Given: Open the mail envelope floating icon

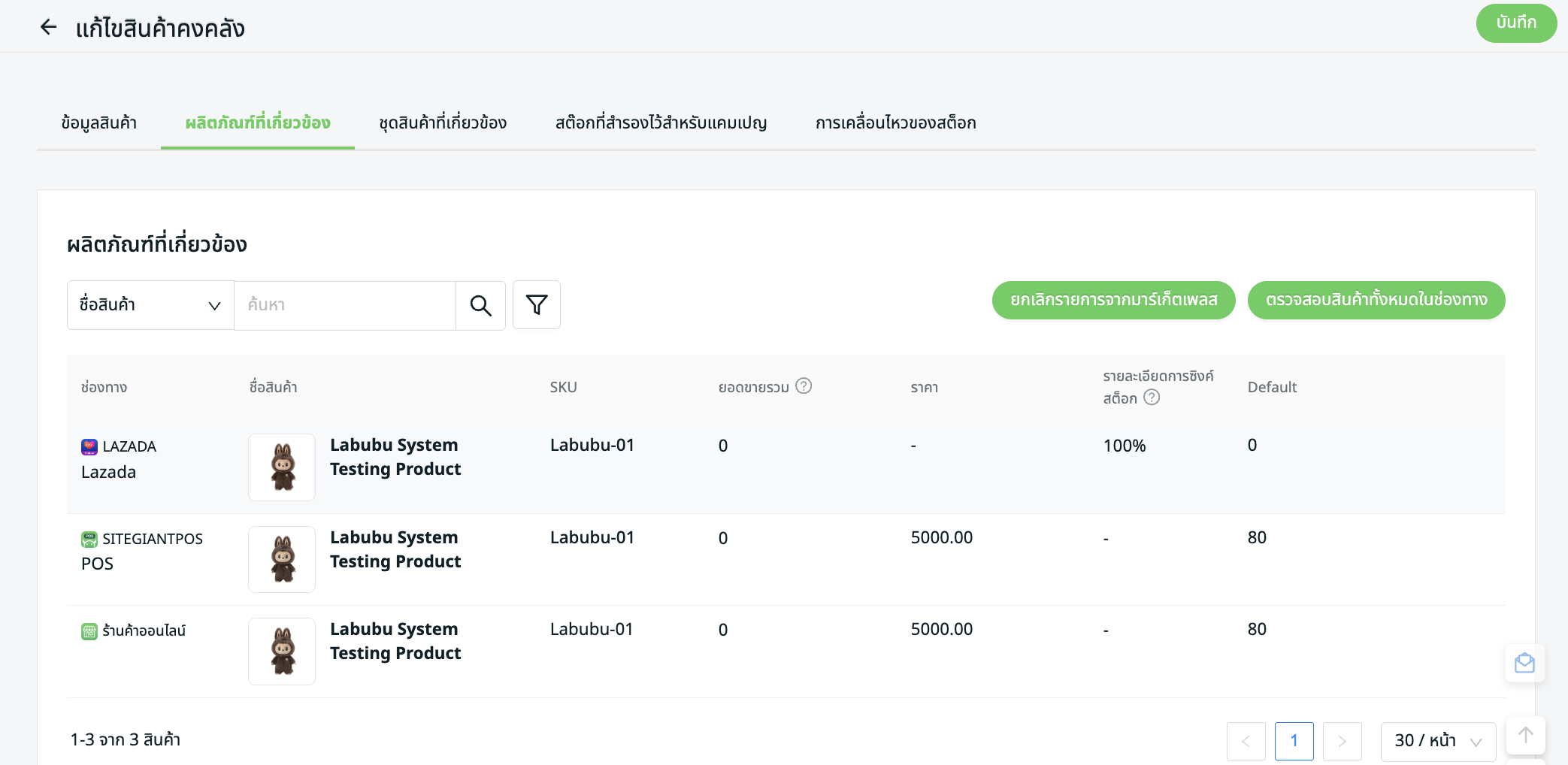Looking at the screenshot, I should pyautogui.click(x=1524, y=663).
